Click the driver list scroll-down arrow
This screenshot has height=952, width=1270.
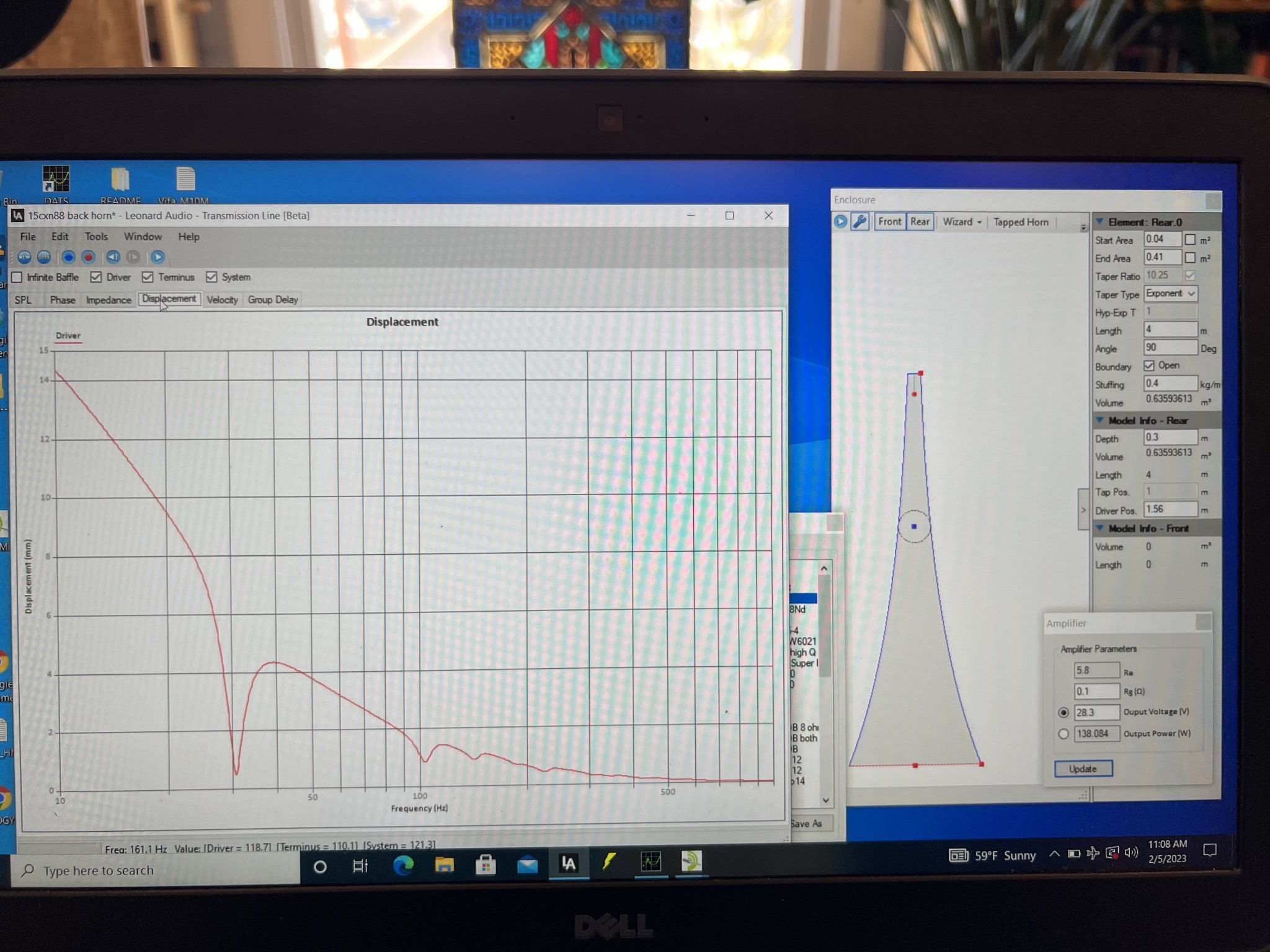[825, 800]
